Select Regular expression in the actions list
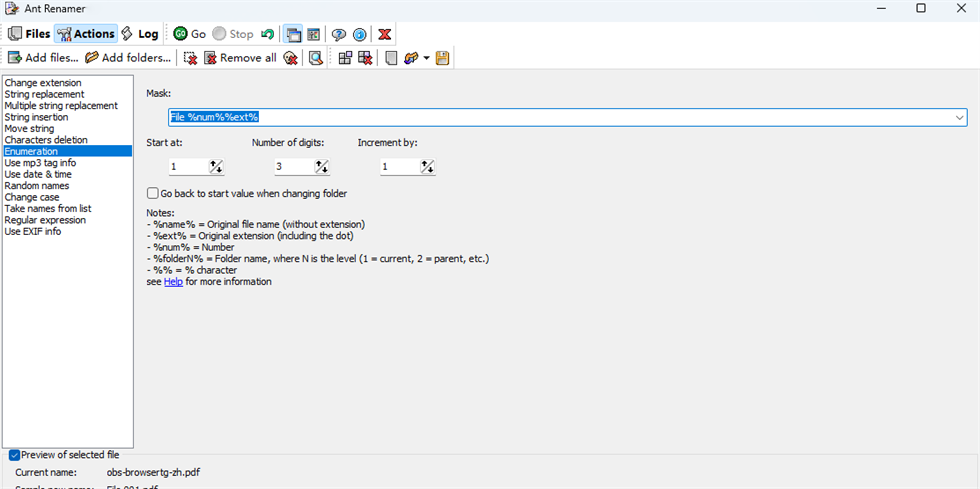The image size is (980, 489). click(46, 220)
